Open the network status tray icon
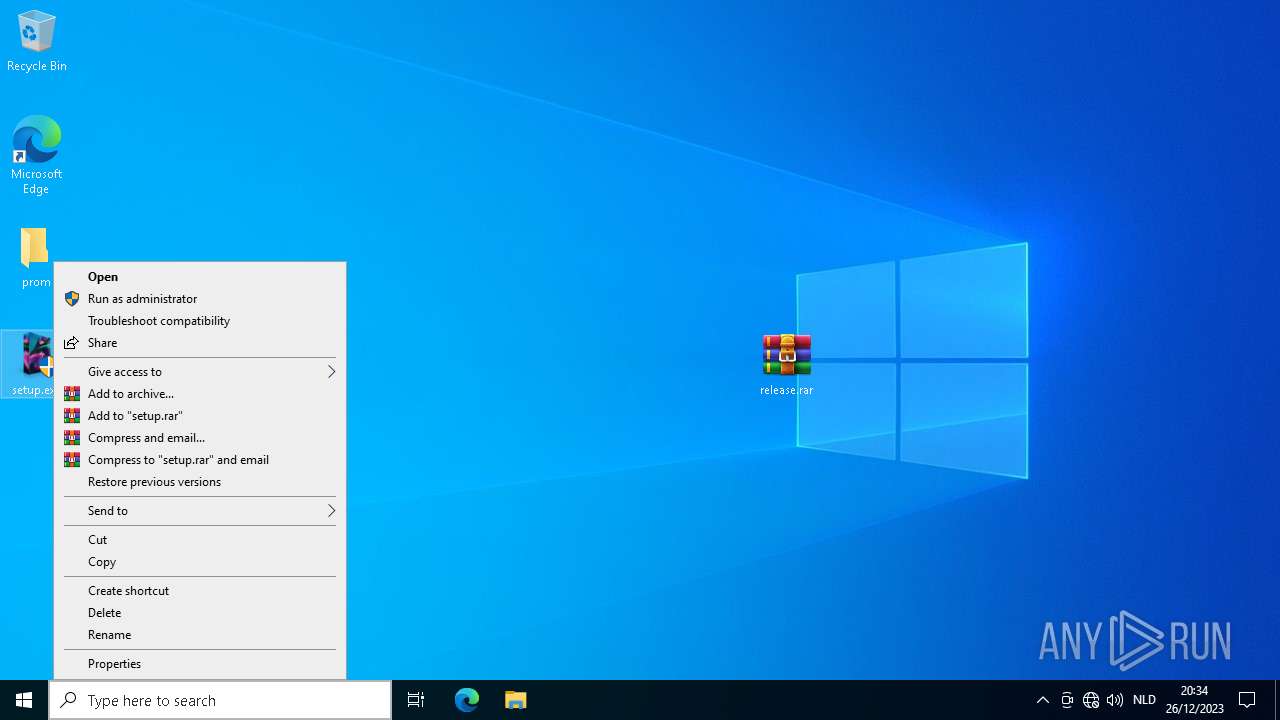This screenshot has height=720, width=1280. coord(1091,700)
